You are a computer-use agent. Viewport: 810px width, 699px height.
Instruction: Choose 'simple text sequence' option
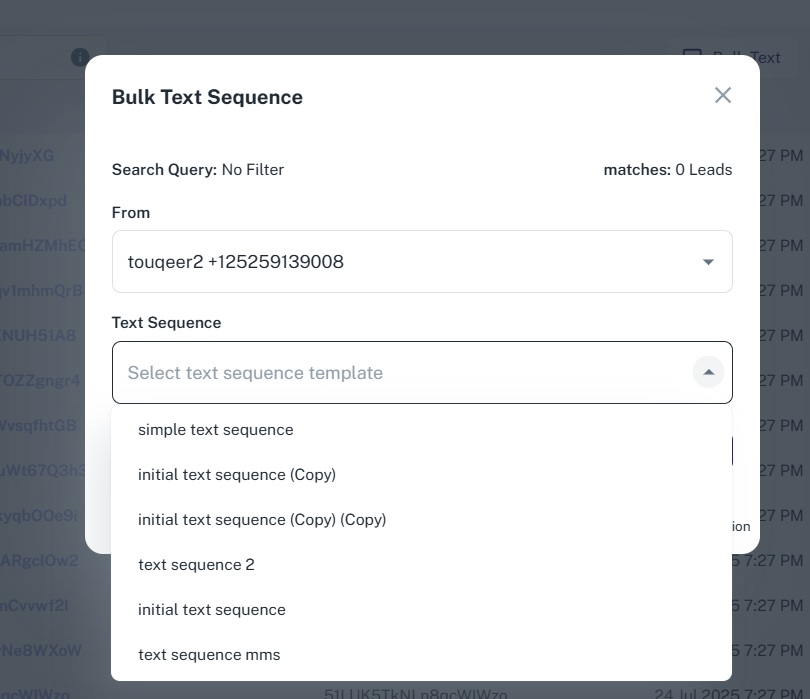pos(216,430)
